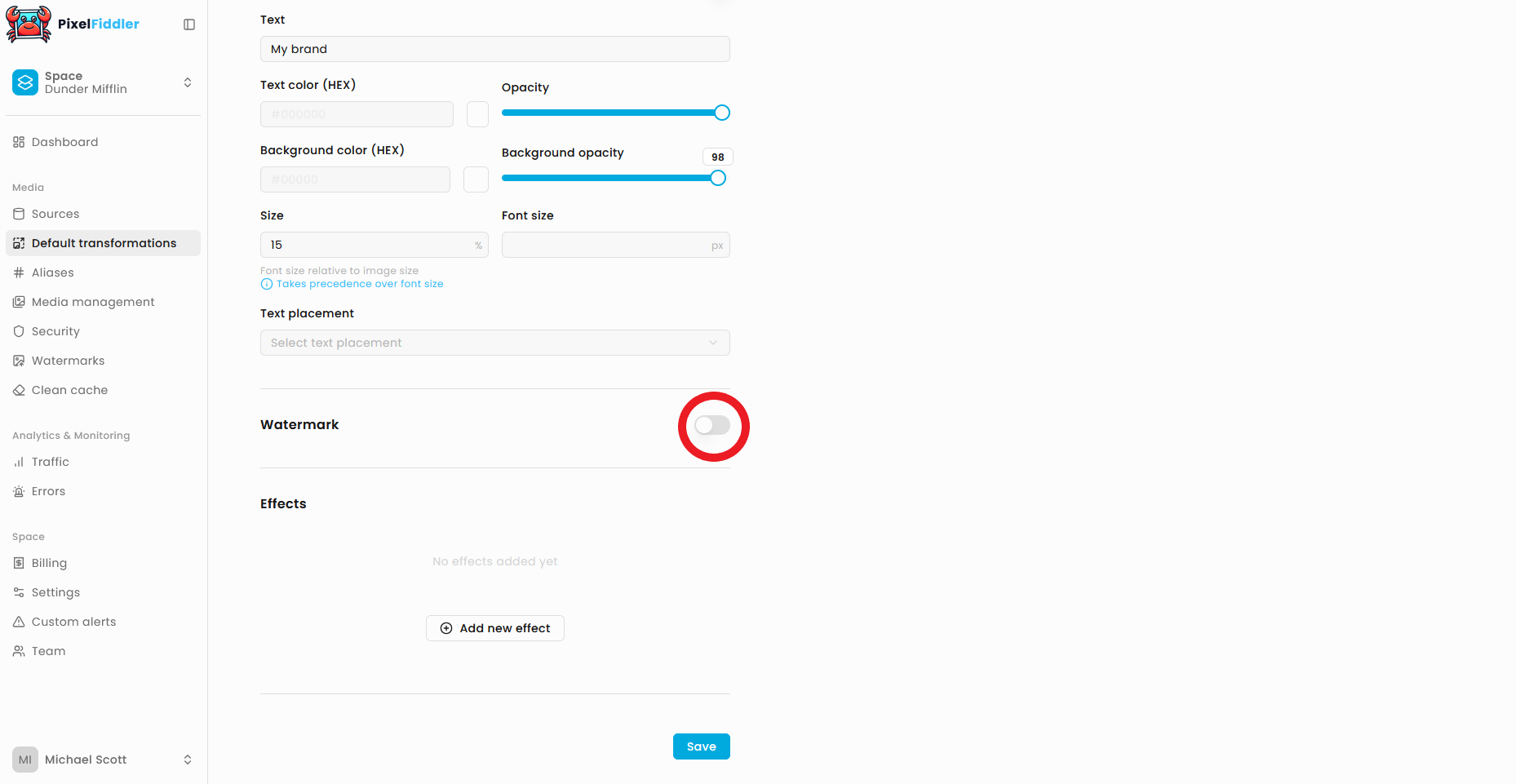Open Security shield icon
This screenshot has width=1516, height=784.
(x=19, y=331)
